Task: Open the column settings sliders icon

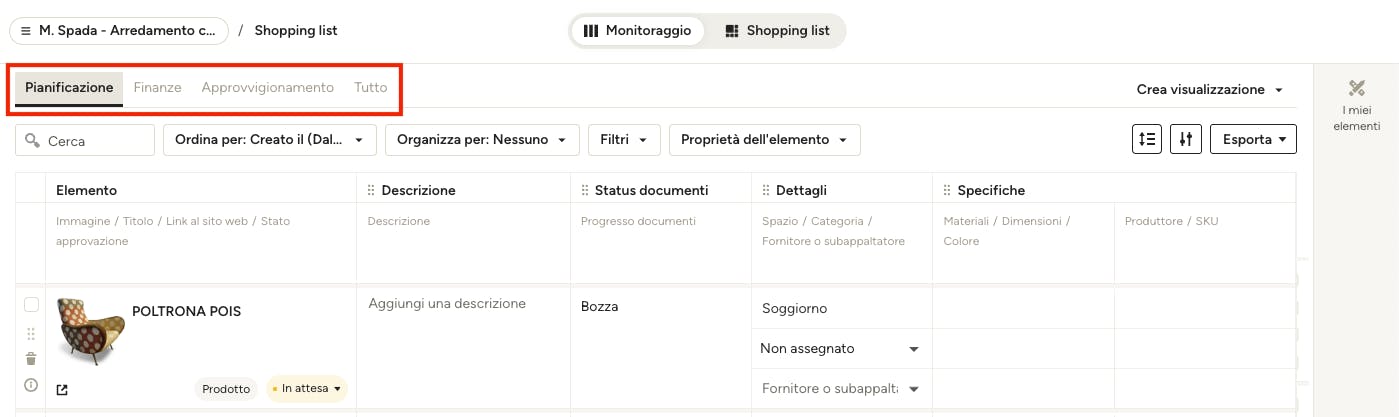Action: pos(1186,140)
